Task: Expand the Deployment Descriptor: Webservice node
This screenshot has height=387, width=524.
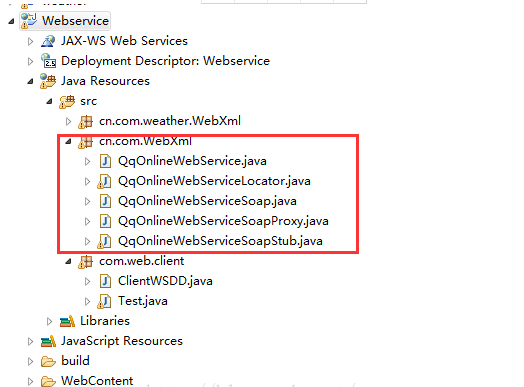Action: (x=30, y=61)
